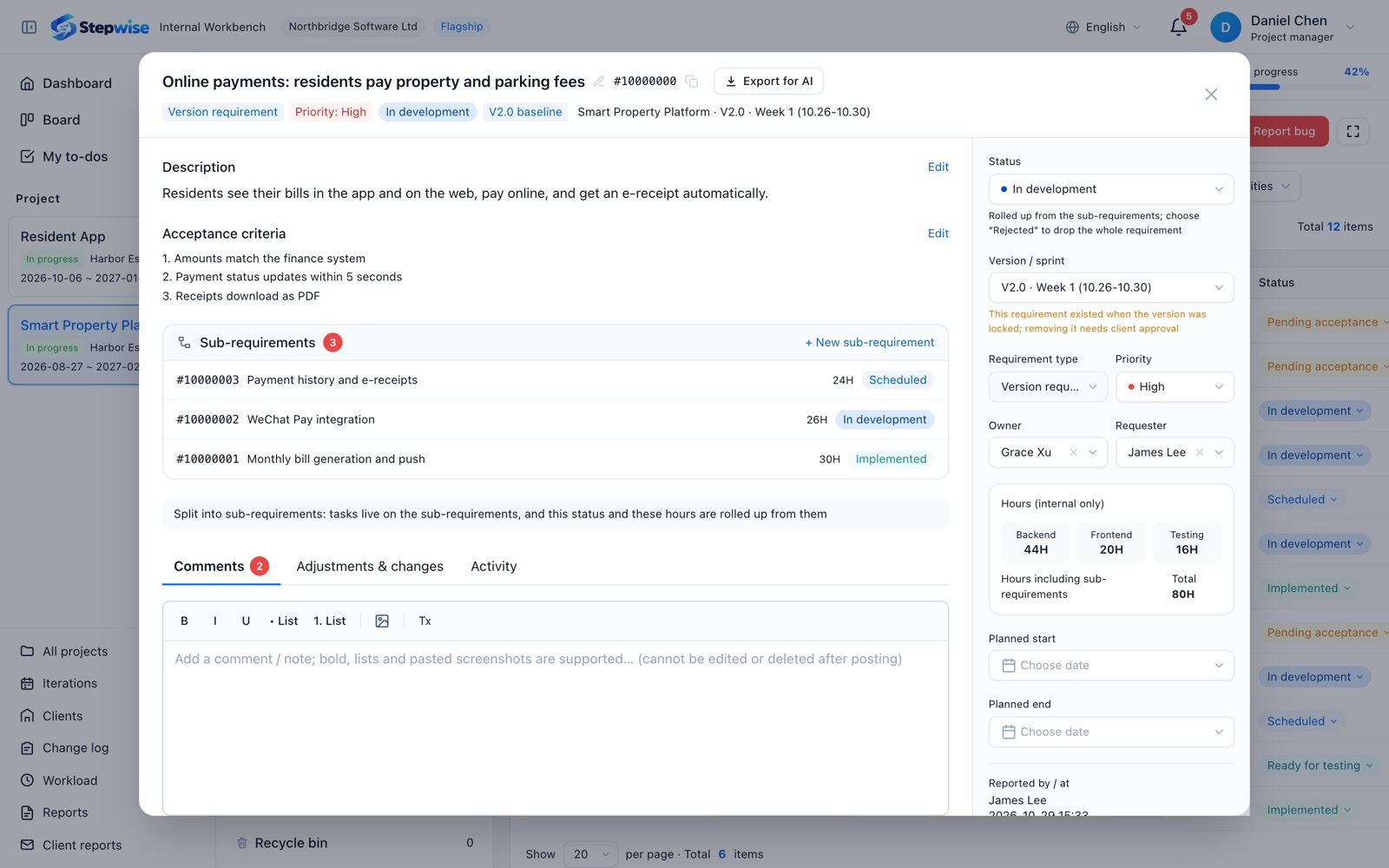Image resolution: width=1389 pixels, height=868 pixels.
Task: Open WeChat Pay integration sub-requirement
Action: (x=555, y=419)
